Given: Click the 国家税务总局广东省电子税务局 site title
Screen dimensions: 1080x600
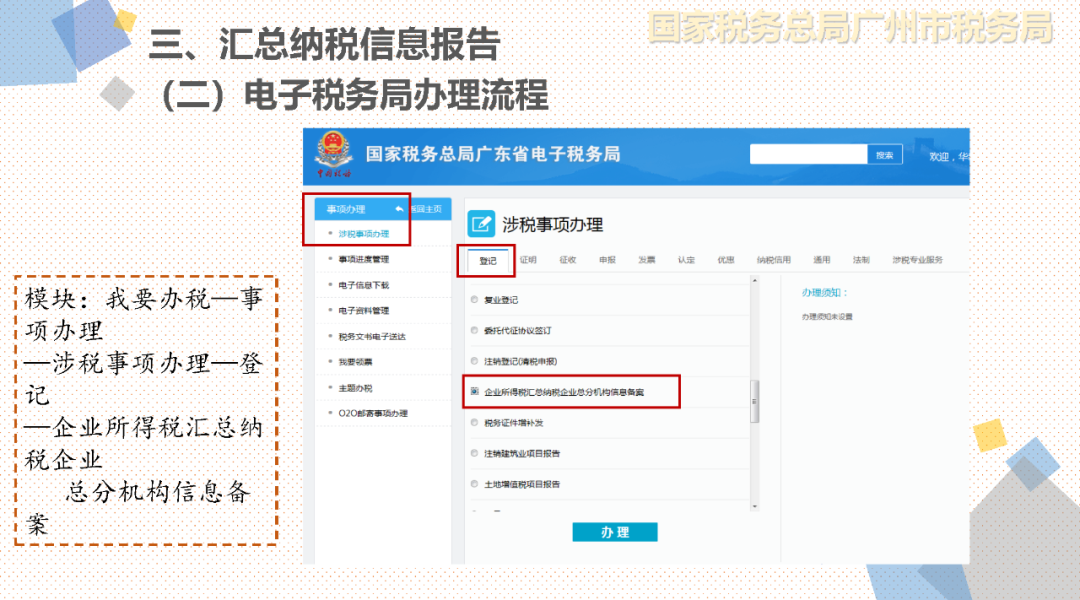Looking at the screenshot, I should point(493,154).
